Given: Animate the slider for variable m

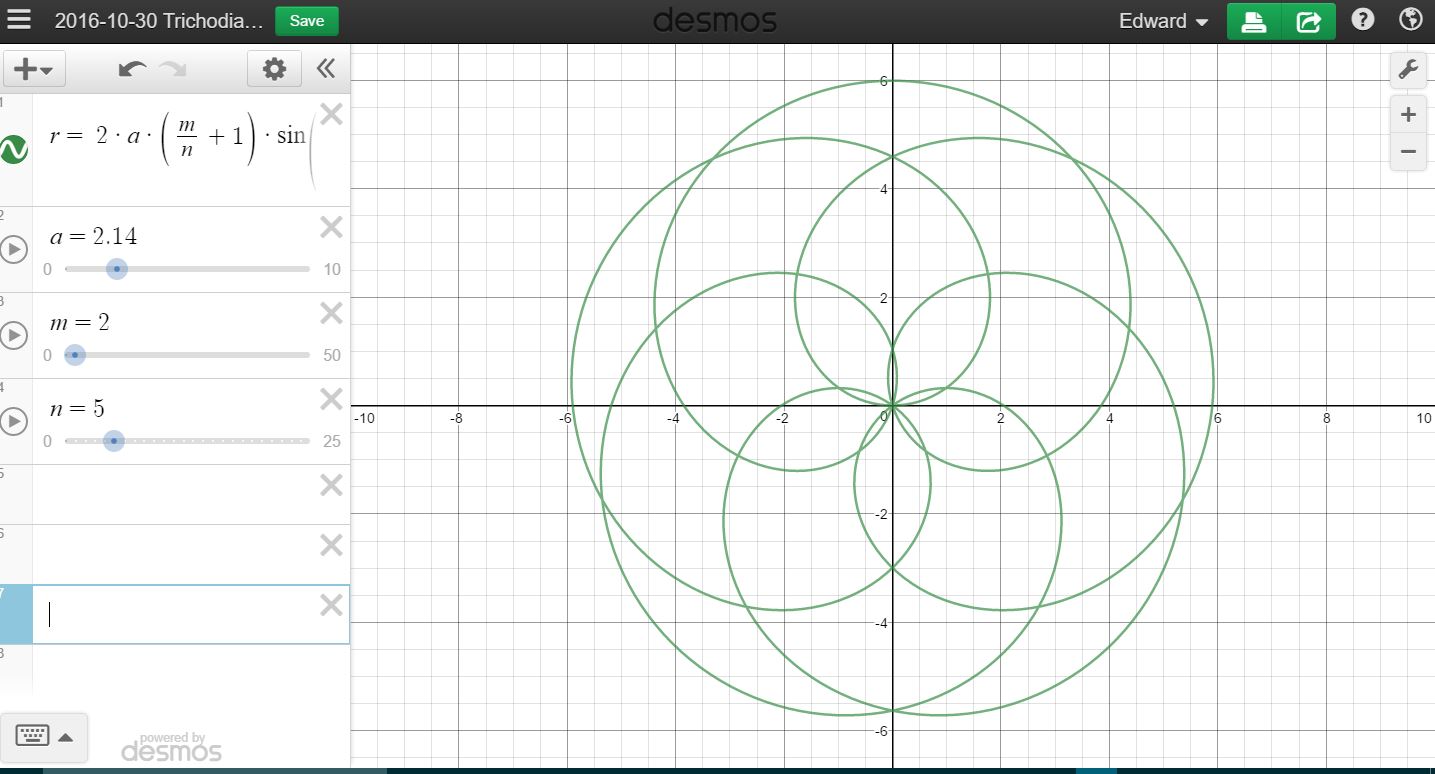Looking at the screenshot, I should click(x=15, y=336).
